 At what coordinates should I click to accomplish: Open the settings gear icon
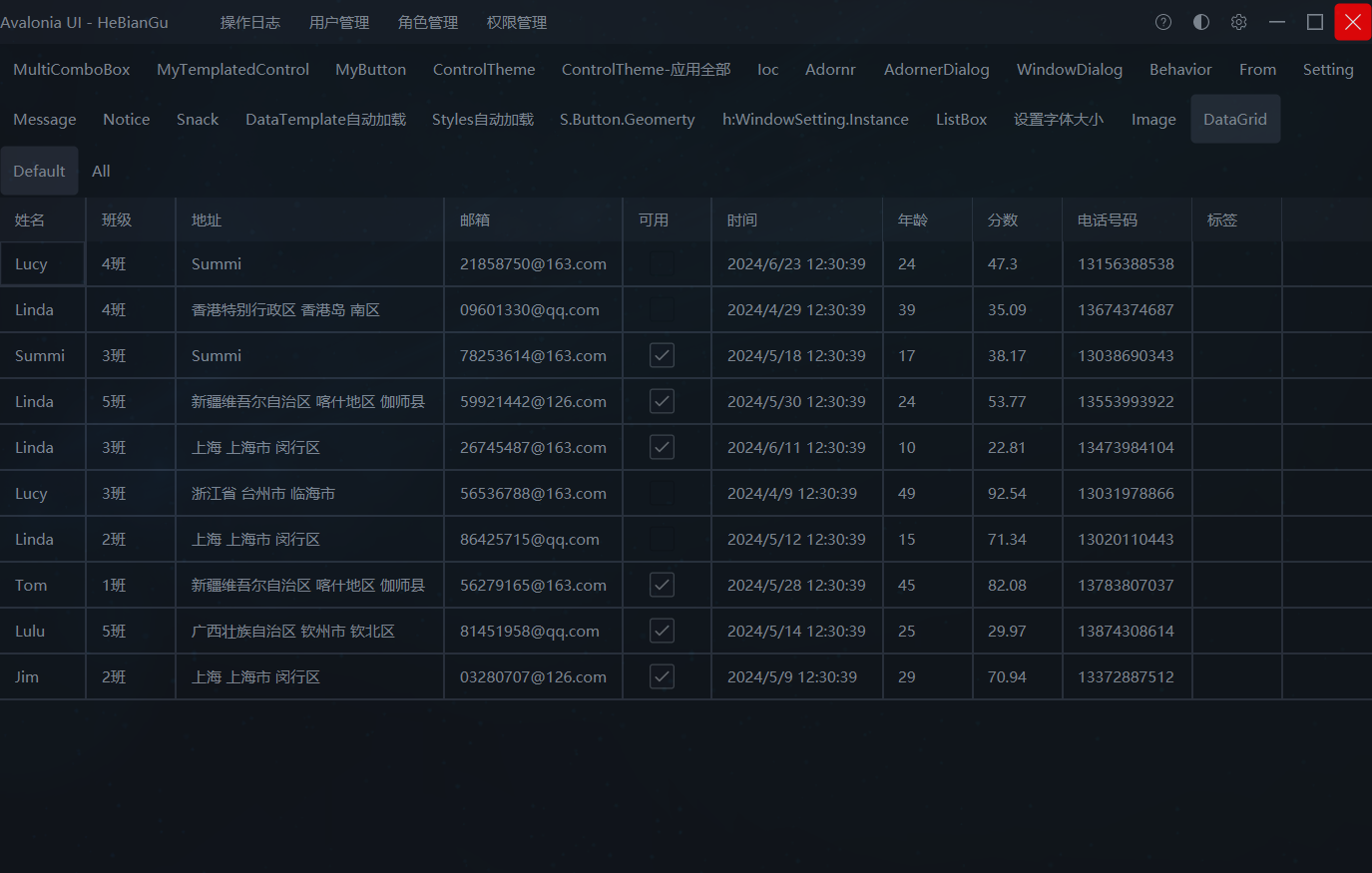(x=1239, y=22)
